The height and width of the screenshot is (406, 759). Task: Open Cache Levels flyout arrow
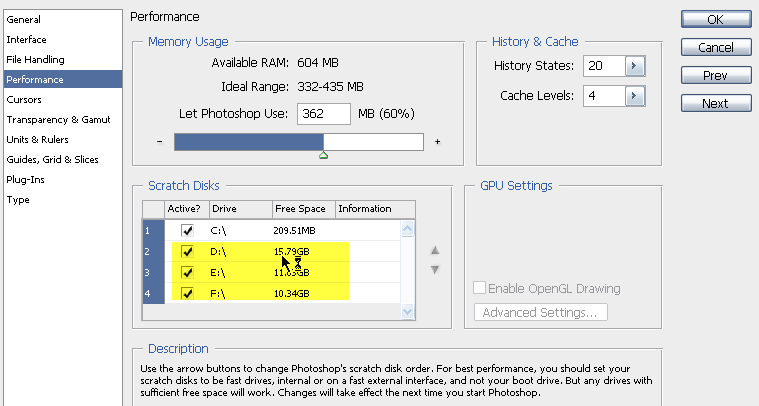pos(635,96)
